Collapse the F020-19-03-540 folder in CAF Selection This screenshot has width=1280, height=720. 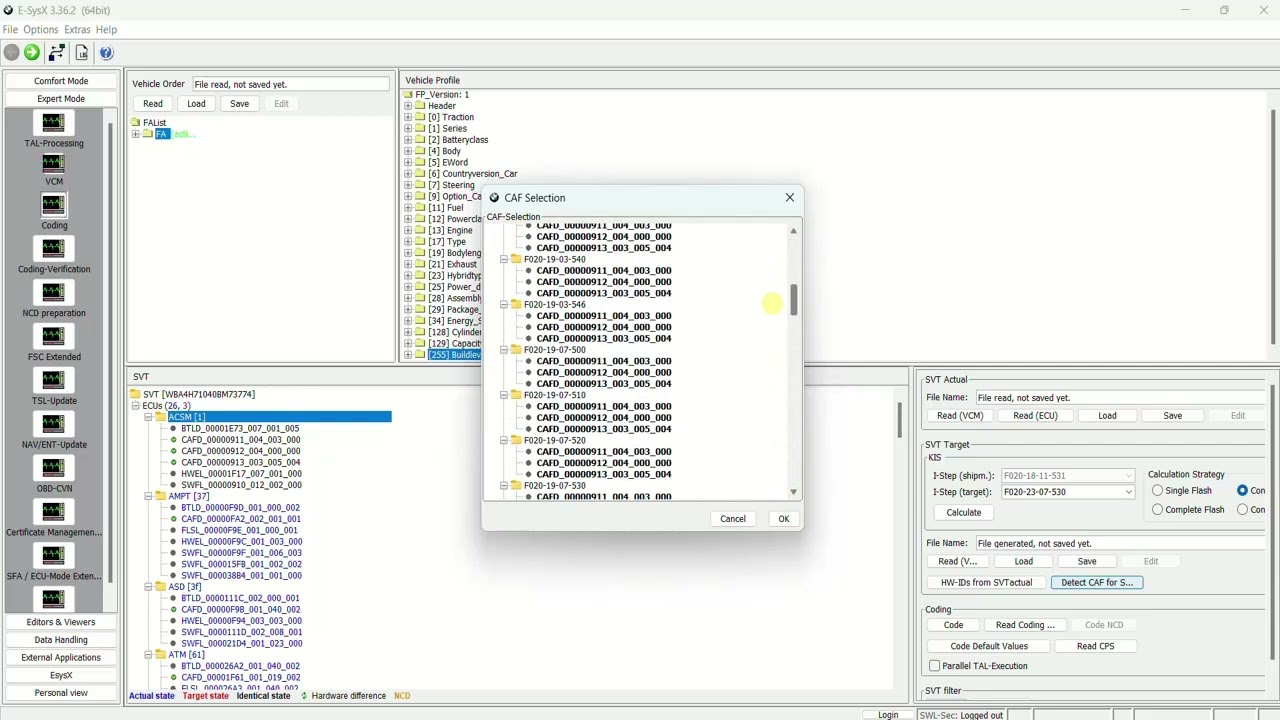click(505, 259)
